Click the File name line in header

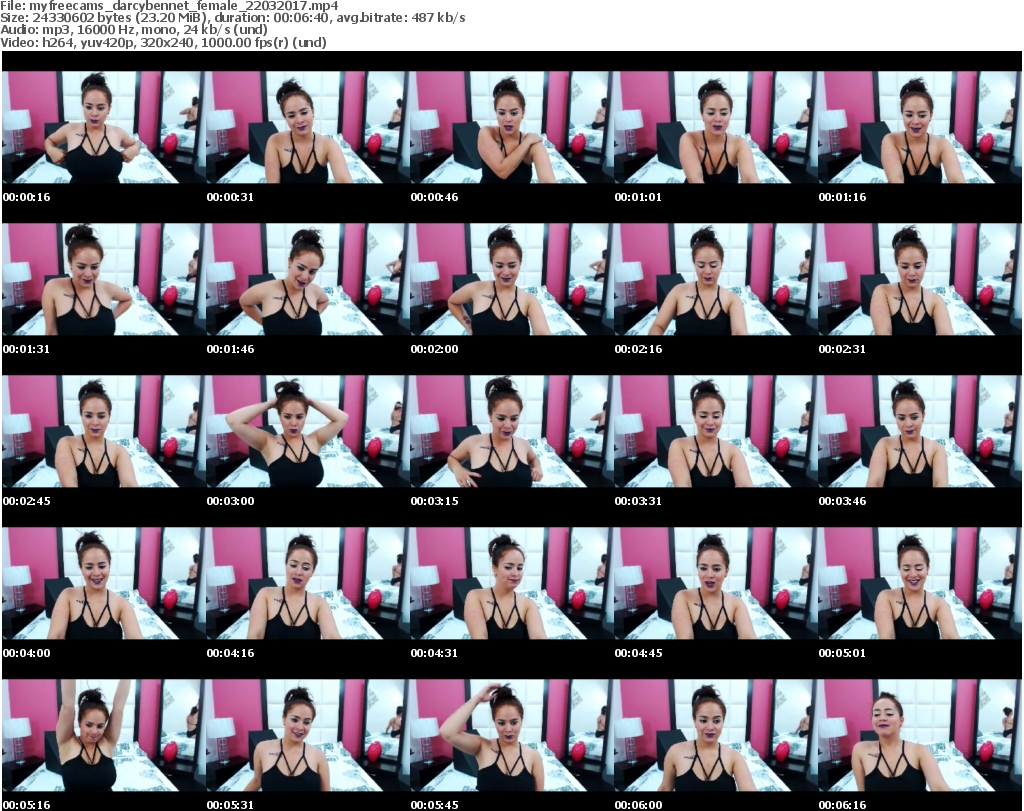point(169,6)
